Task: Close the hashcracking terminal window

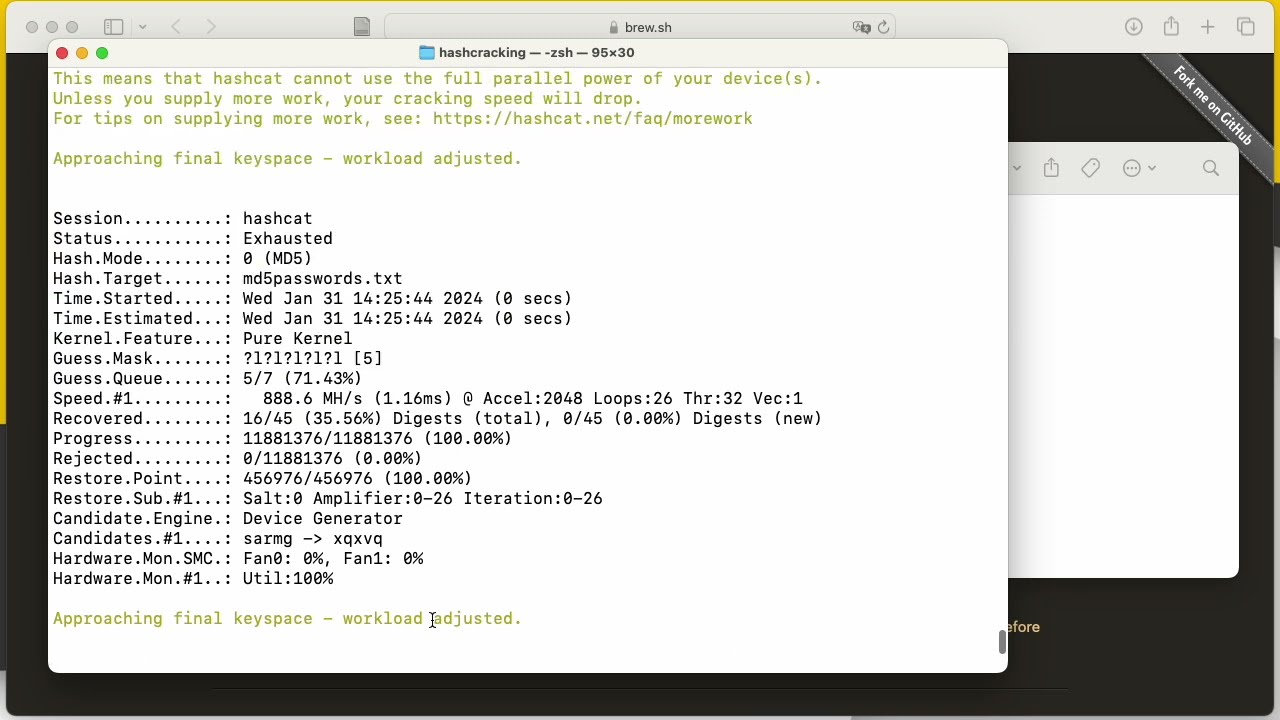Action: (x=62, y=53)
